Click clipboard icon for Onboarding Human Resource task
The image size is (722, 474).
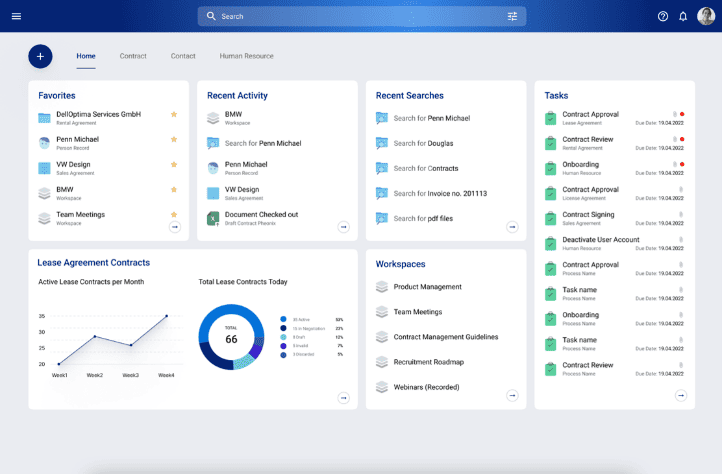coord(550,168)
